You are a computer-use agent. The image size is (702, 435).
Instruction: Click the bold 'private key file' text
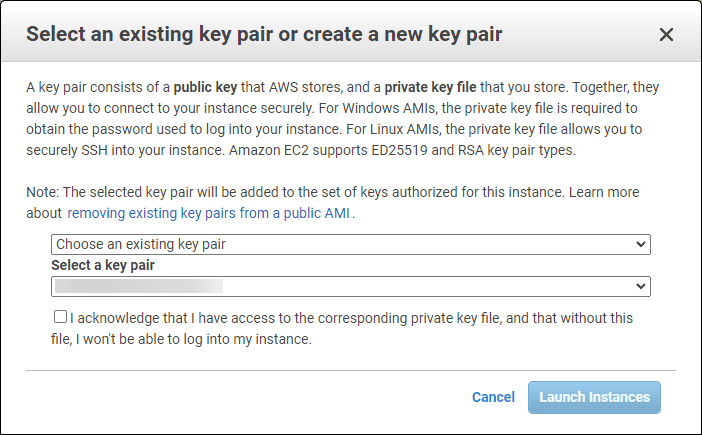click(439, 87)
